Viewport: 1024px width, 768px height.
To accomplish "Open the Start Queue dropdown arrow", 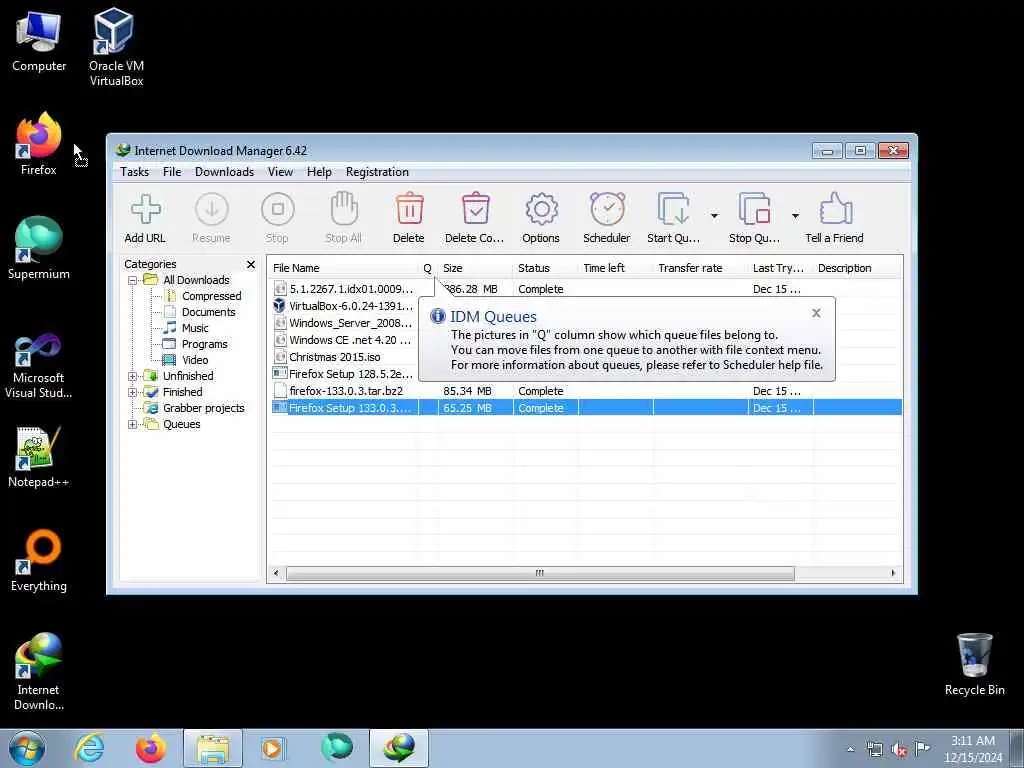I will [714, 216].
